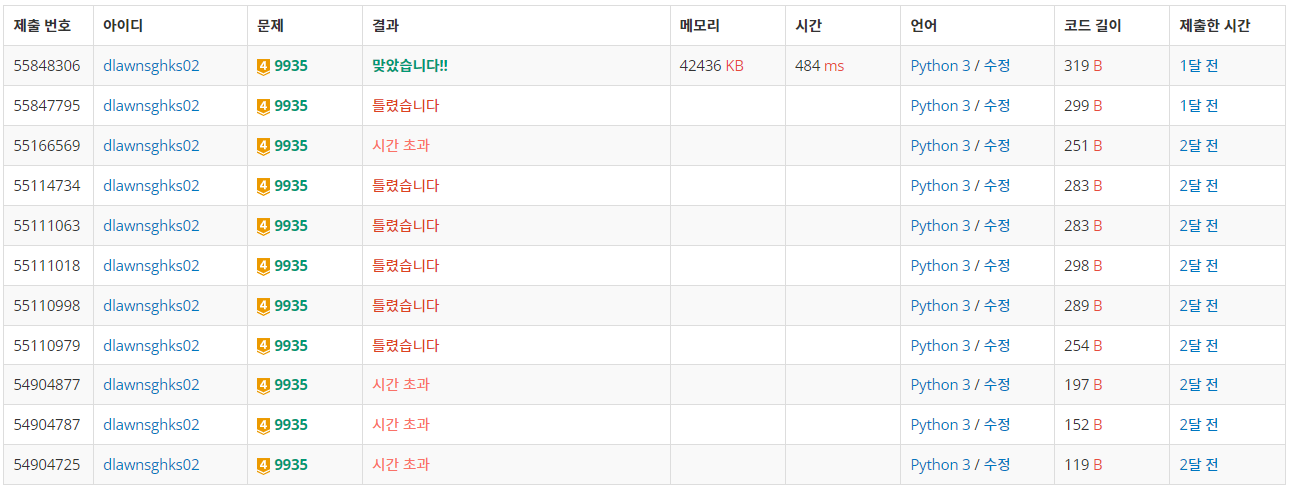Click 수정 to edit submission 55110979
The width and height of the screenshot is (1298, 490).
[997, 346]
